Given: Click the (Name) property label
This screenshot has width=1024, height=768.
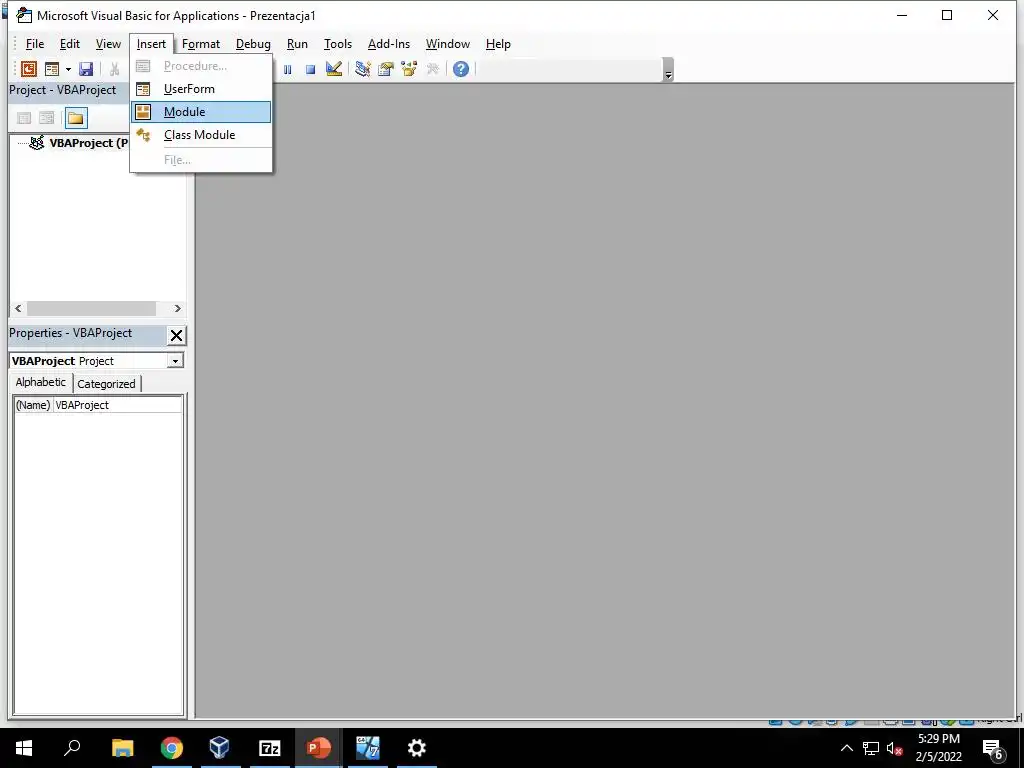Looking at the screenshot, I should [33, 405].
